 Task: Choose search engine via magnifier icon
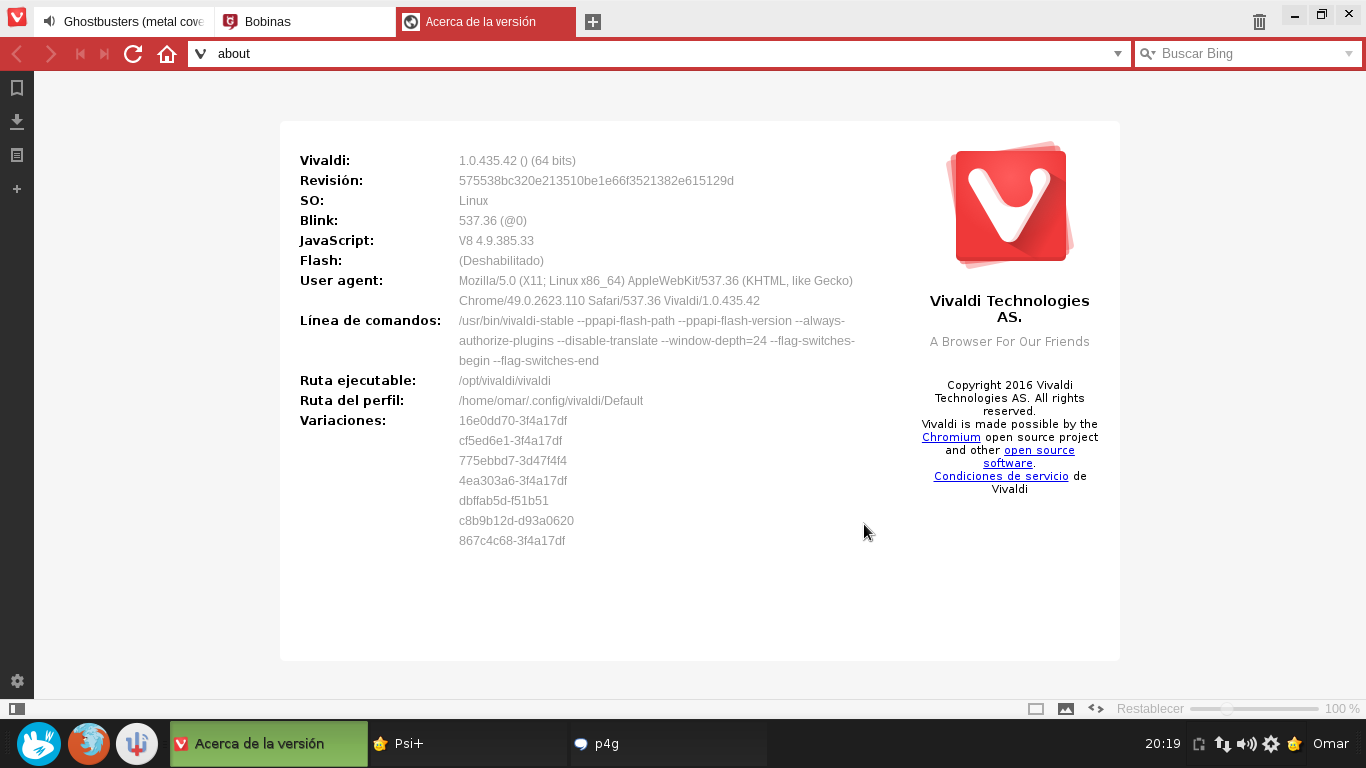(1148, 54)
